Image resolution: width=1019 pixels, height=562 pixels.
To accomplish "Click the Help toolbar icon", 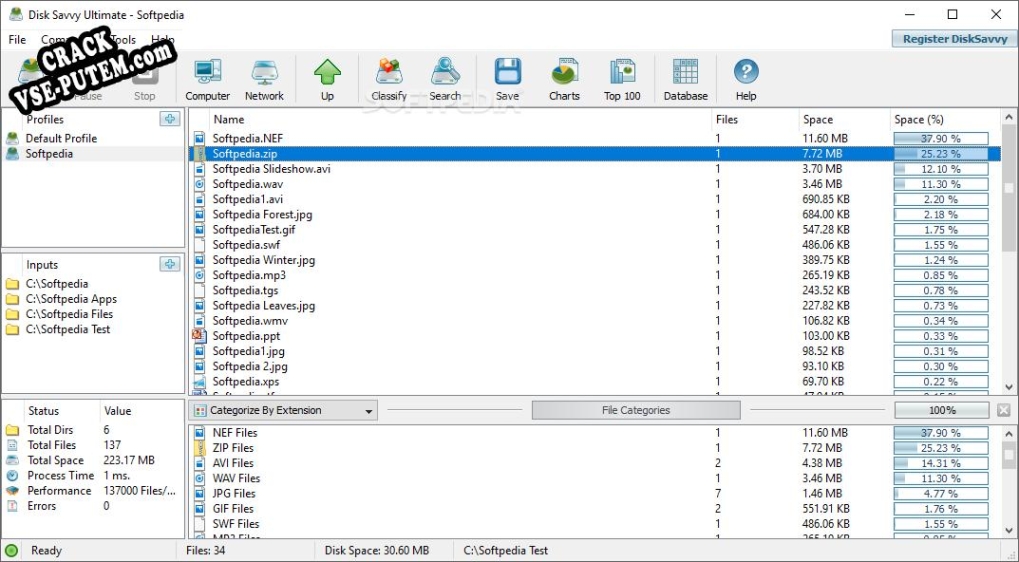I will tap(746, 78).
